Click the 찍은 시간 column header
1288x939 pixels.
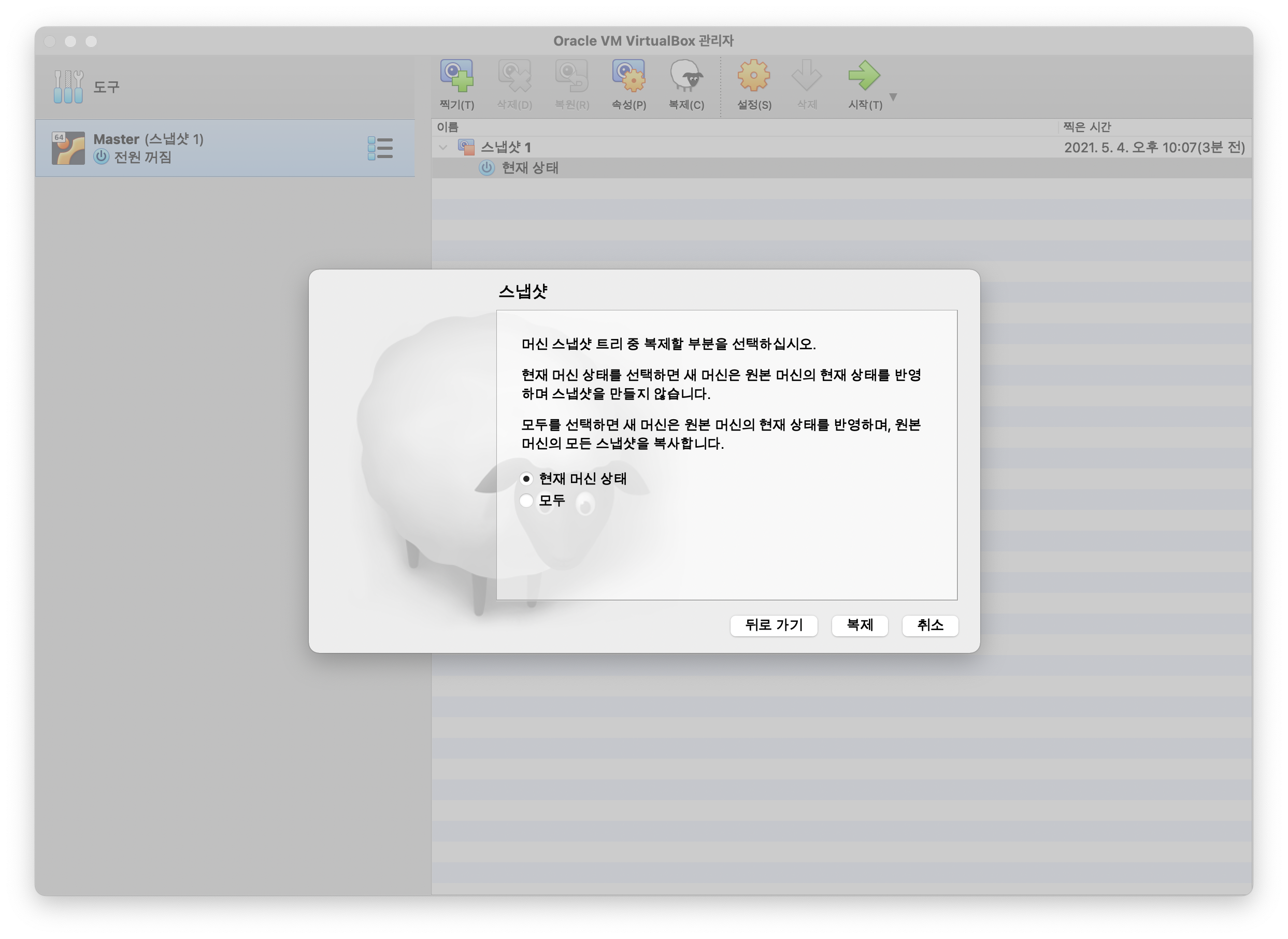point(1086,127)
